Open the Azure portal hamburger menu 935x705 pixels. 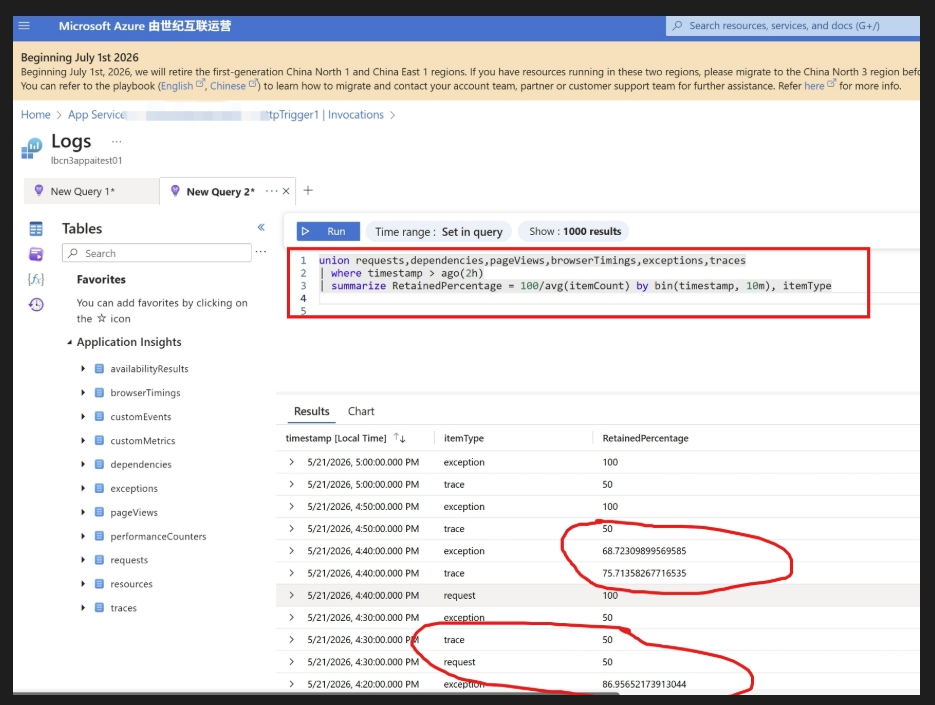point(24,26)
